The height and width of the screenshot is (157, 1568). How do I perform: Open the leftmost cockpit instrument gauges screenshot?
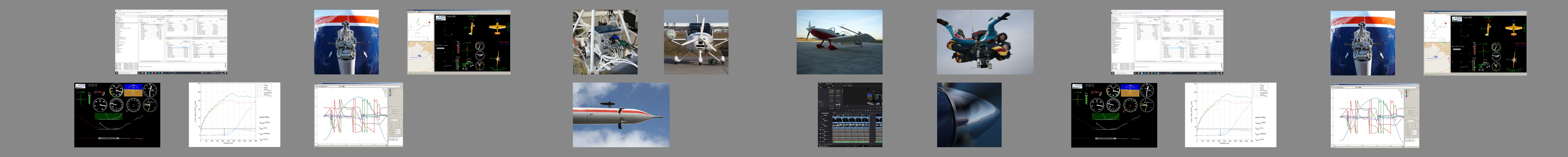pyautogui.click(x=117, y=115)
